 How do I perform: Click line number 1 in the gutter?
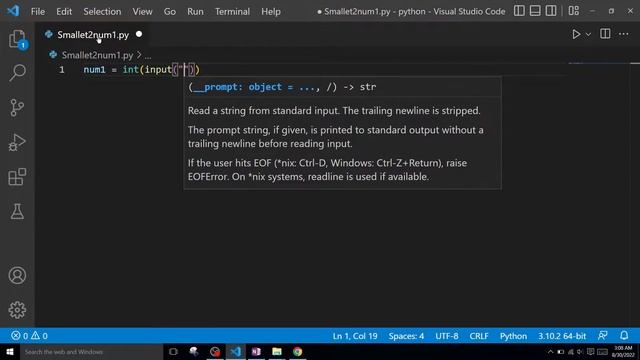[x=62, y=70]
